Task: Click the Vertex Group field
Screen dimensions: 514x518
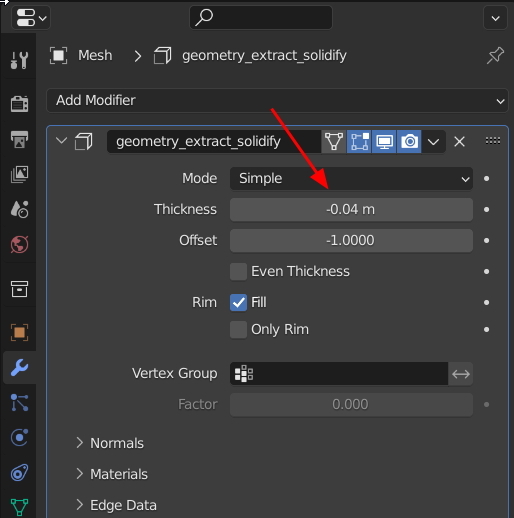Action: click(x=339, y=374)
